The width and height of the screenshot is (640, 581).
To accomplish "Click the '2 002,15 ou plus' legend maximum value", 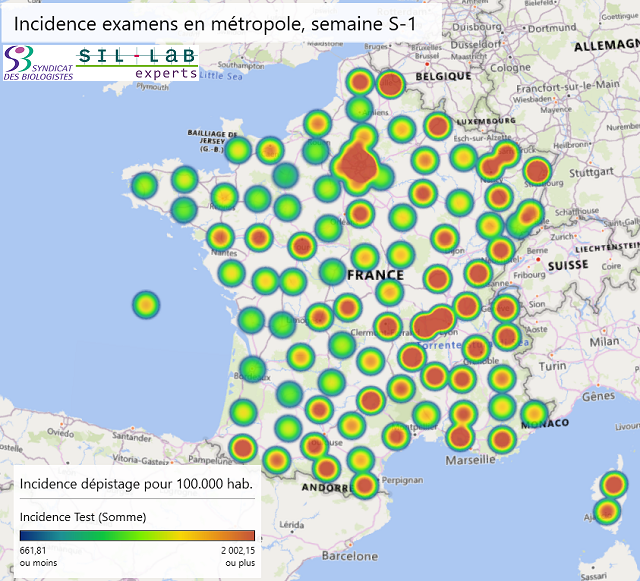I will (x=231, y=556).
